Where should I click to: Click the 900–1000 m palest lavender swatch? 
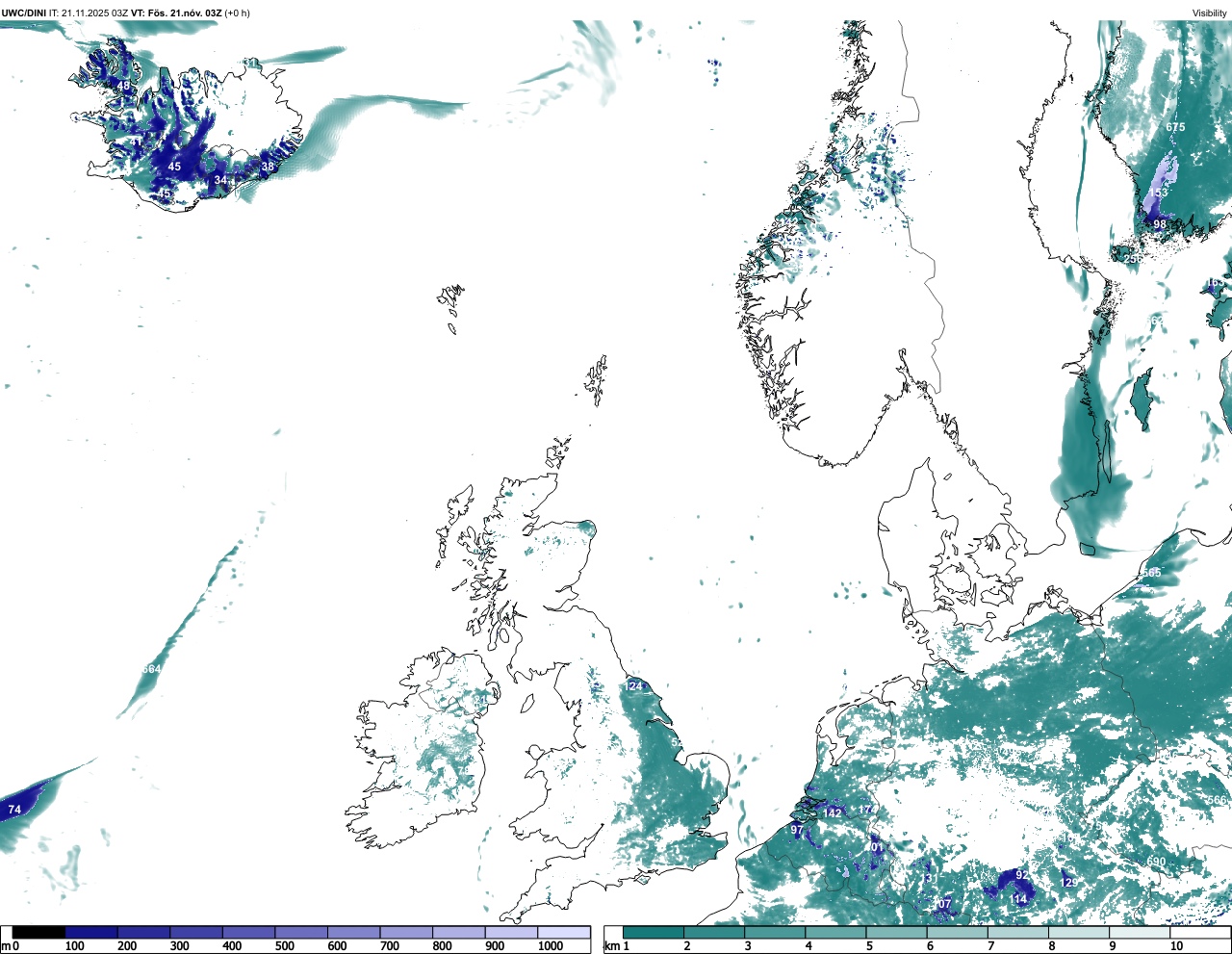[x=511, y=933]
